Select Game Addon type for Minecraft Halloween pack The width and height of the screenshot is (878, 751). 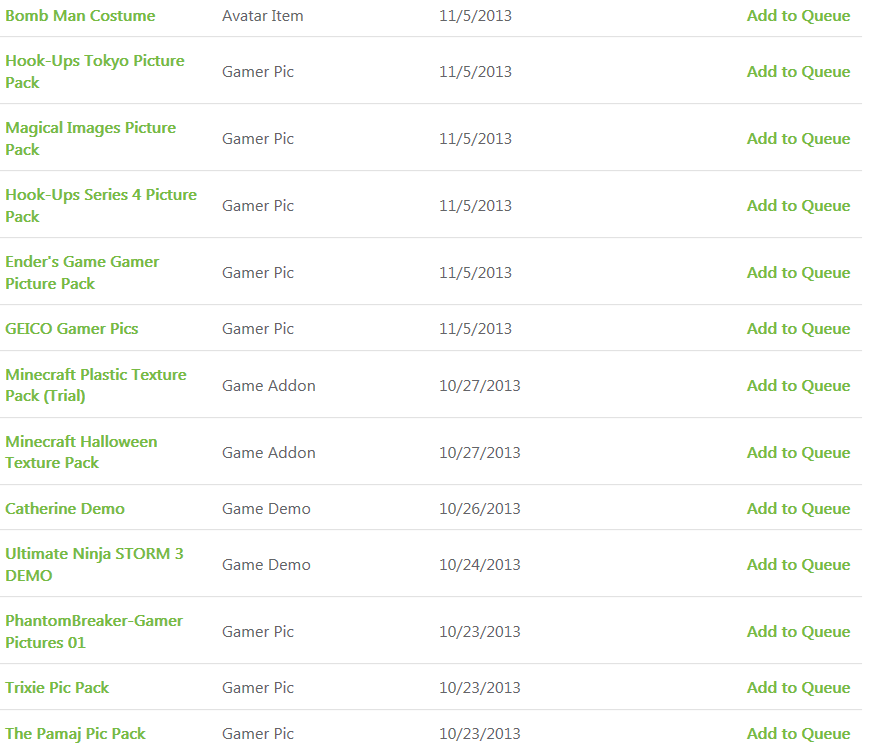tap(269, 453)
